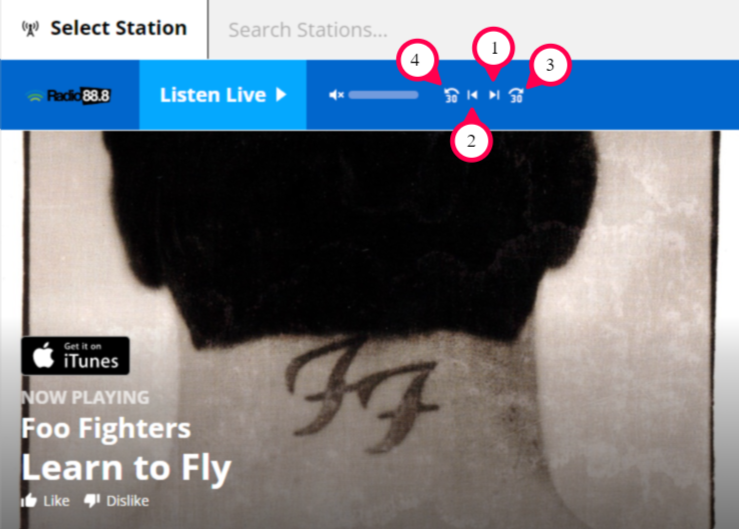Image resolution: width=739 pixels, height=529 pixels.
Task: Click the Like text label
Action: coord(56,501)
